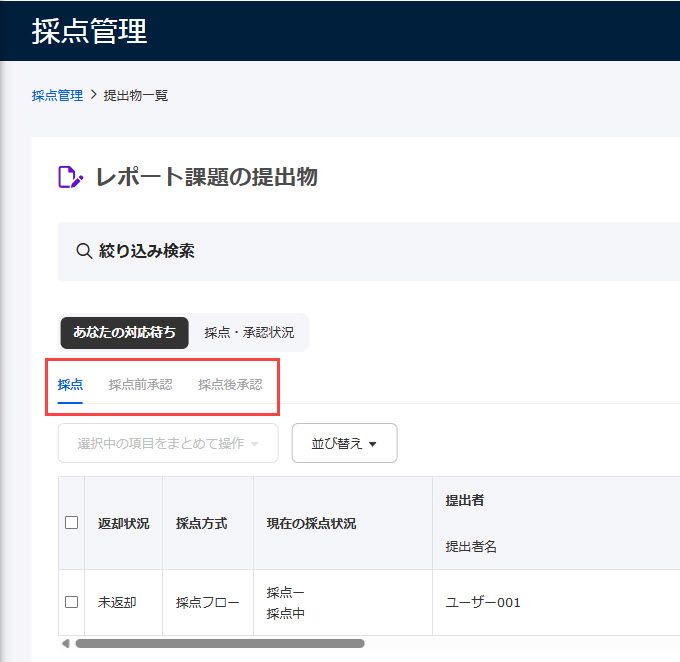Click the 採点管理 page title in header
680x662 pixels.
(x=90, y=31)
